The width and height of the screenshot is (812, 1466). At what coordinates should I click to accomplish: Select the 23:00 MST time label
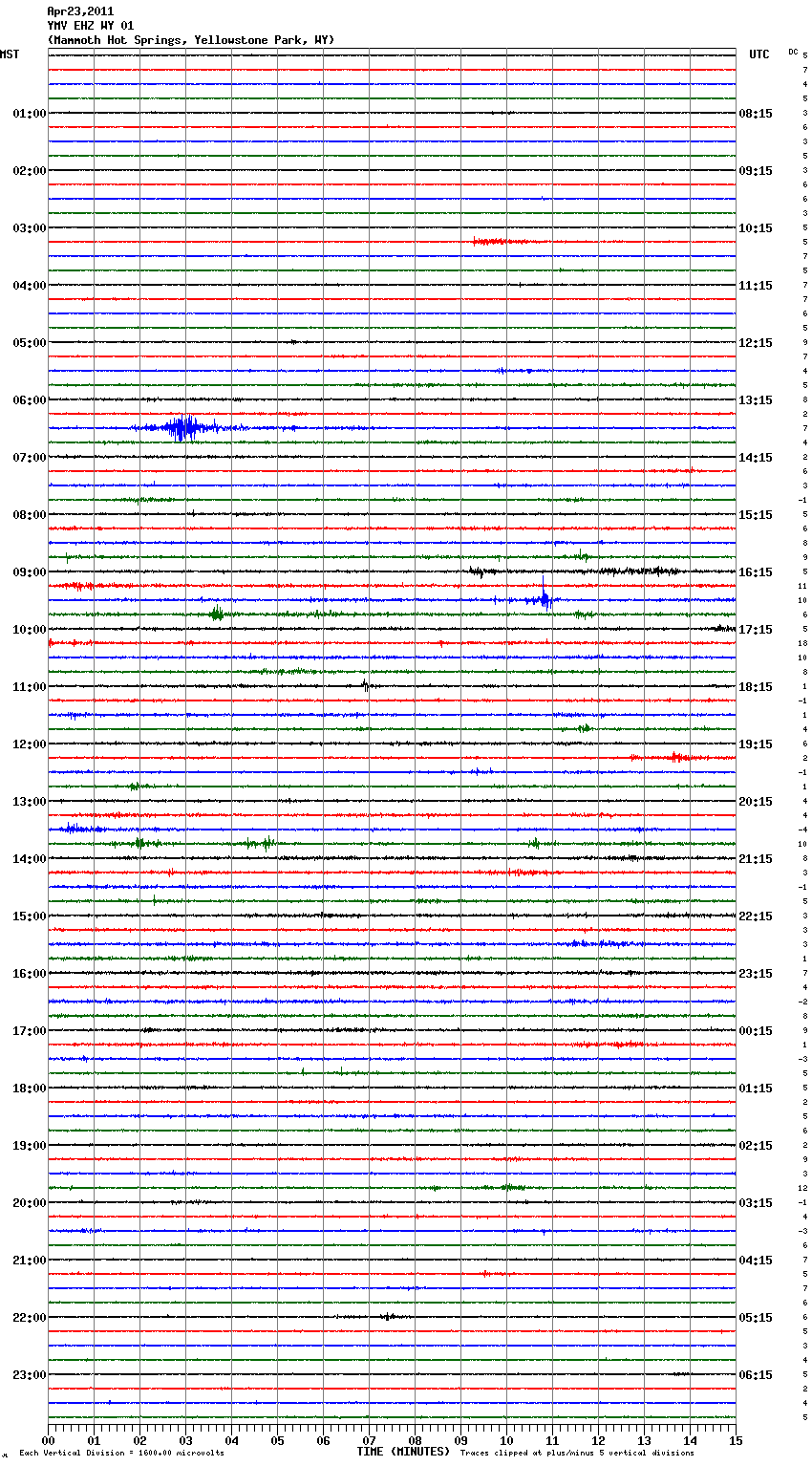click(x=30, y=1375)
